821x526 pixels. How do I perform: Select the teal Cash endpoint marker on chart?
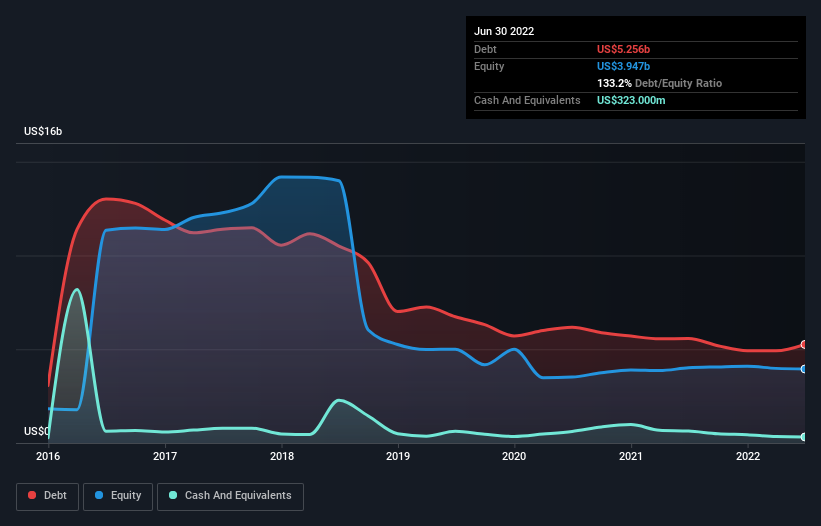coord(804,437)
